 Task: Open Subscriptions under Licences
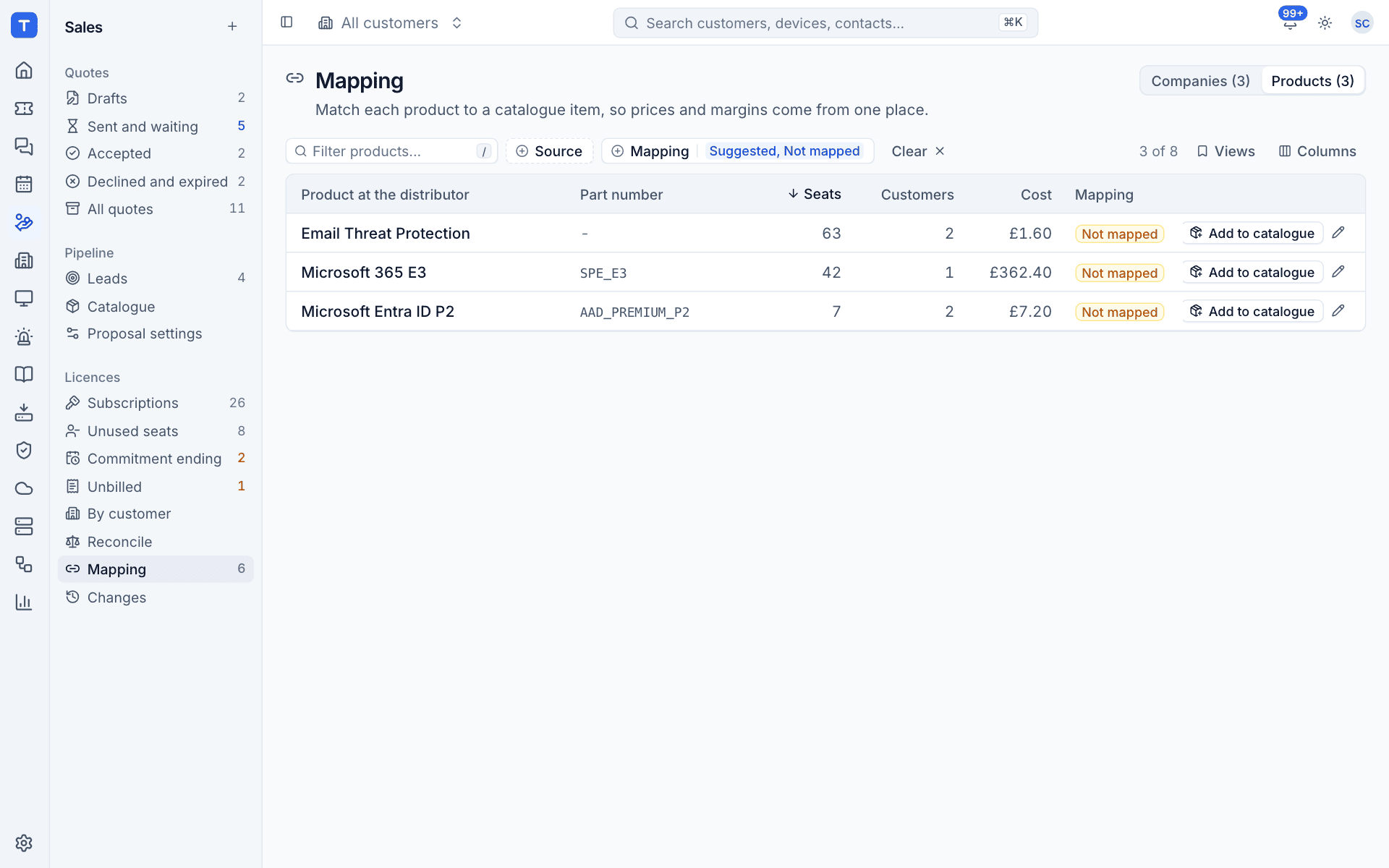[156, 403]
